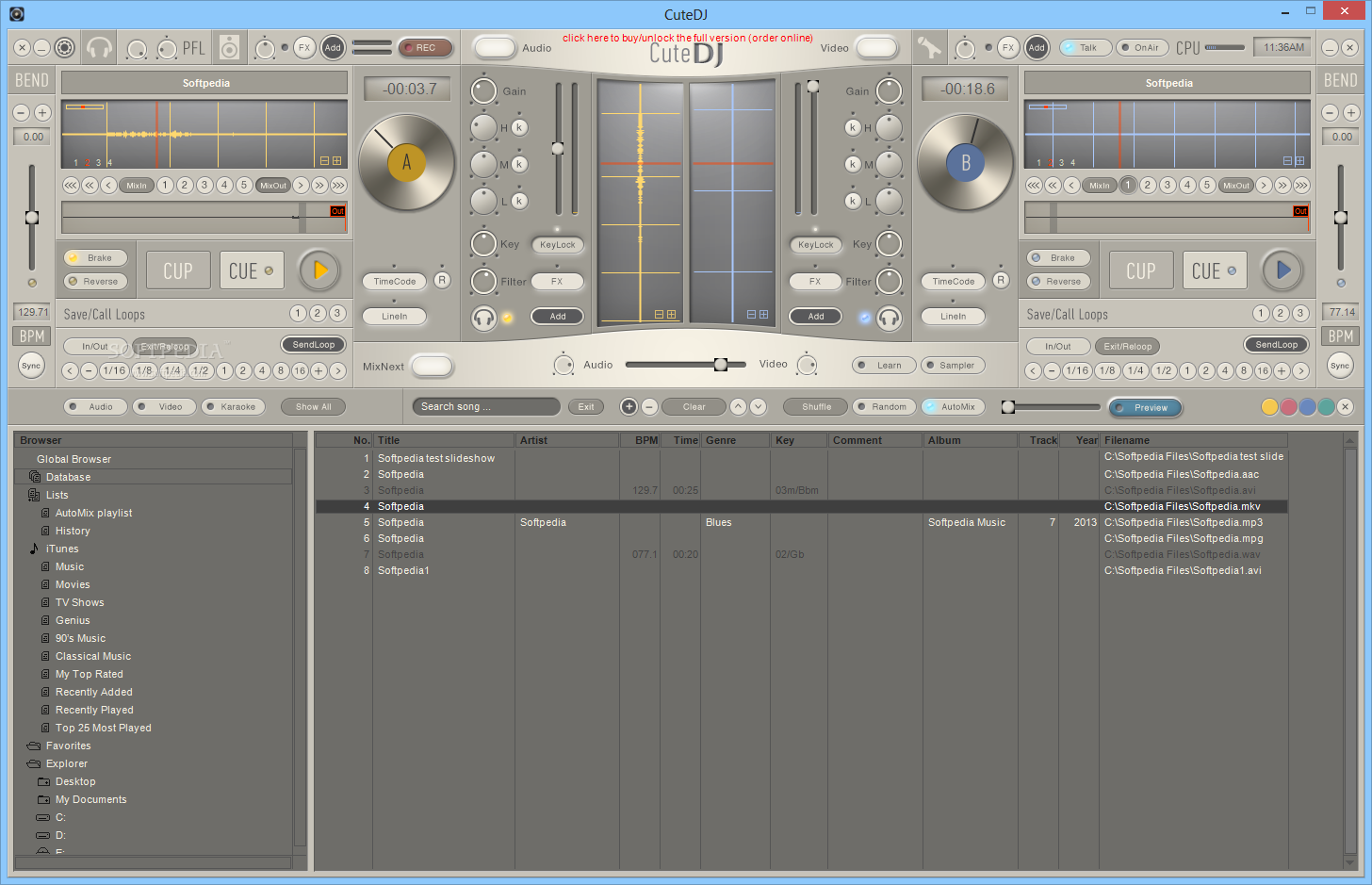Screen dimensions: 1372x885
Task: Expand the Lists node in the browser tree
Action: [x=34, y=495]
